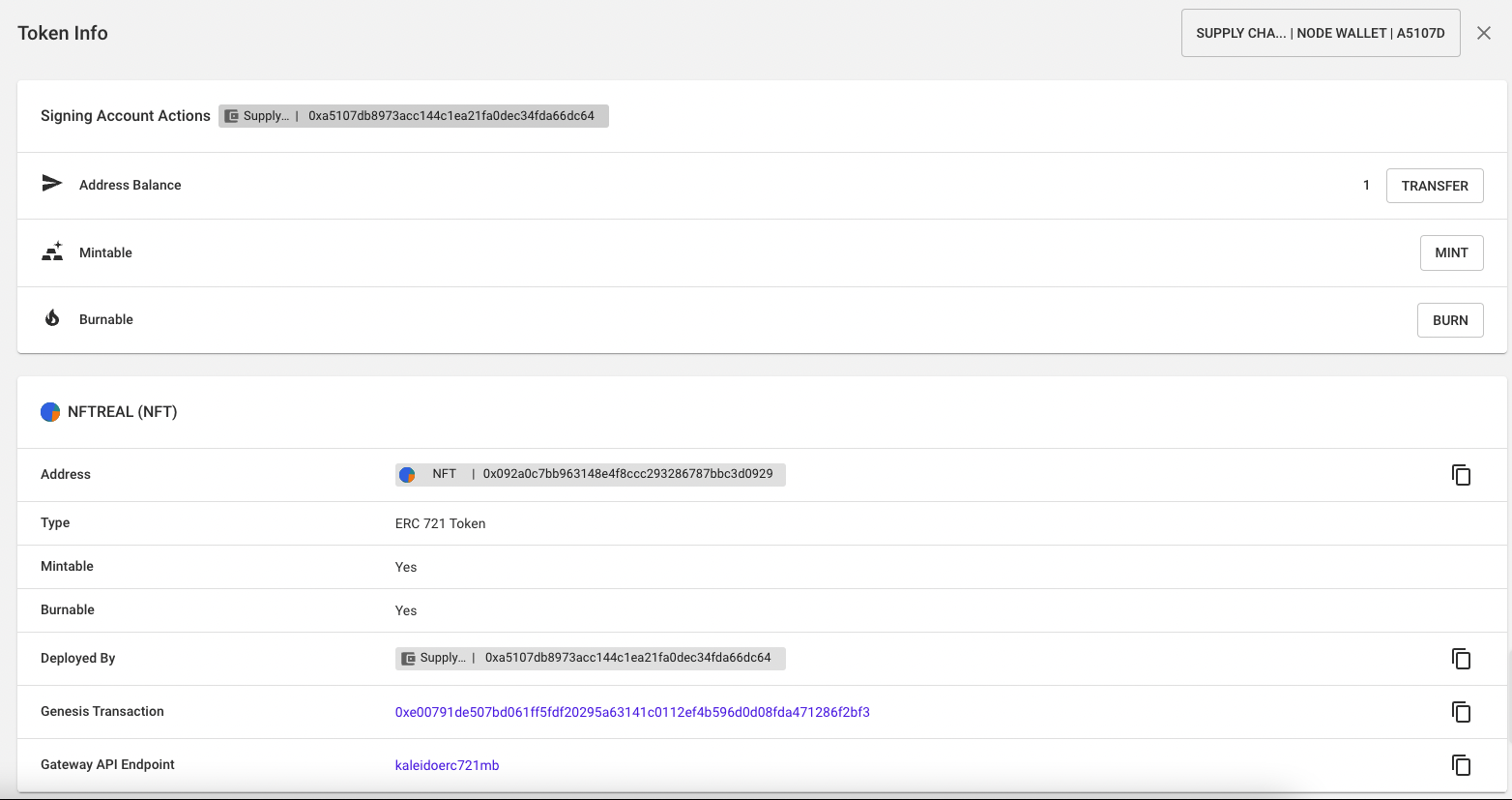
Task: Click the NFT contract address chip
Action: point(591,474)
